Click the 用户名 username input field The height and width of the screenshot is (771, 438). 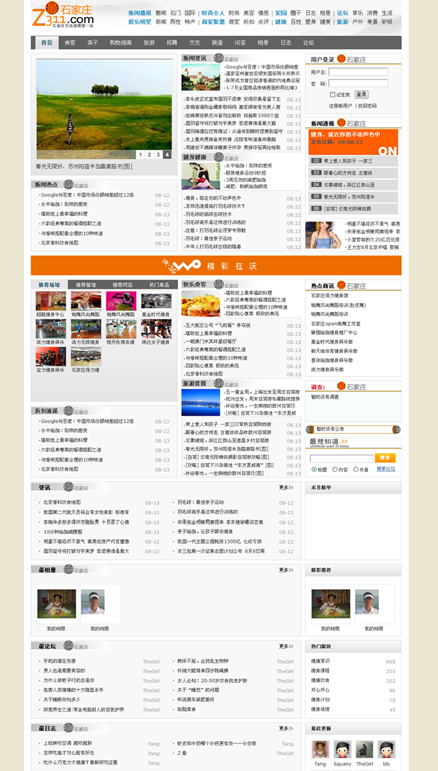pos(358,72)
